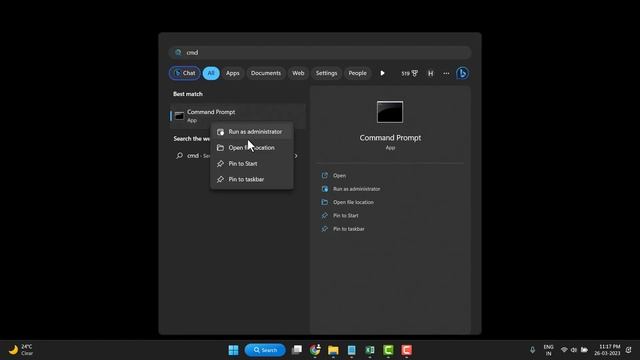Switch to the Documents filter tab
Screen dimensions: 640x360
[266, 73]
